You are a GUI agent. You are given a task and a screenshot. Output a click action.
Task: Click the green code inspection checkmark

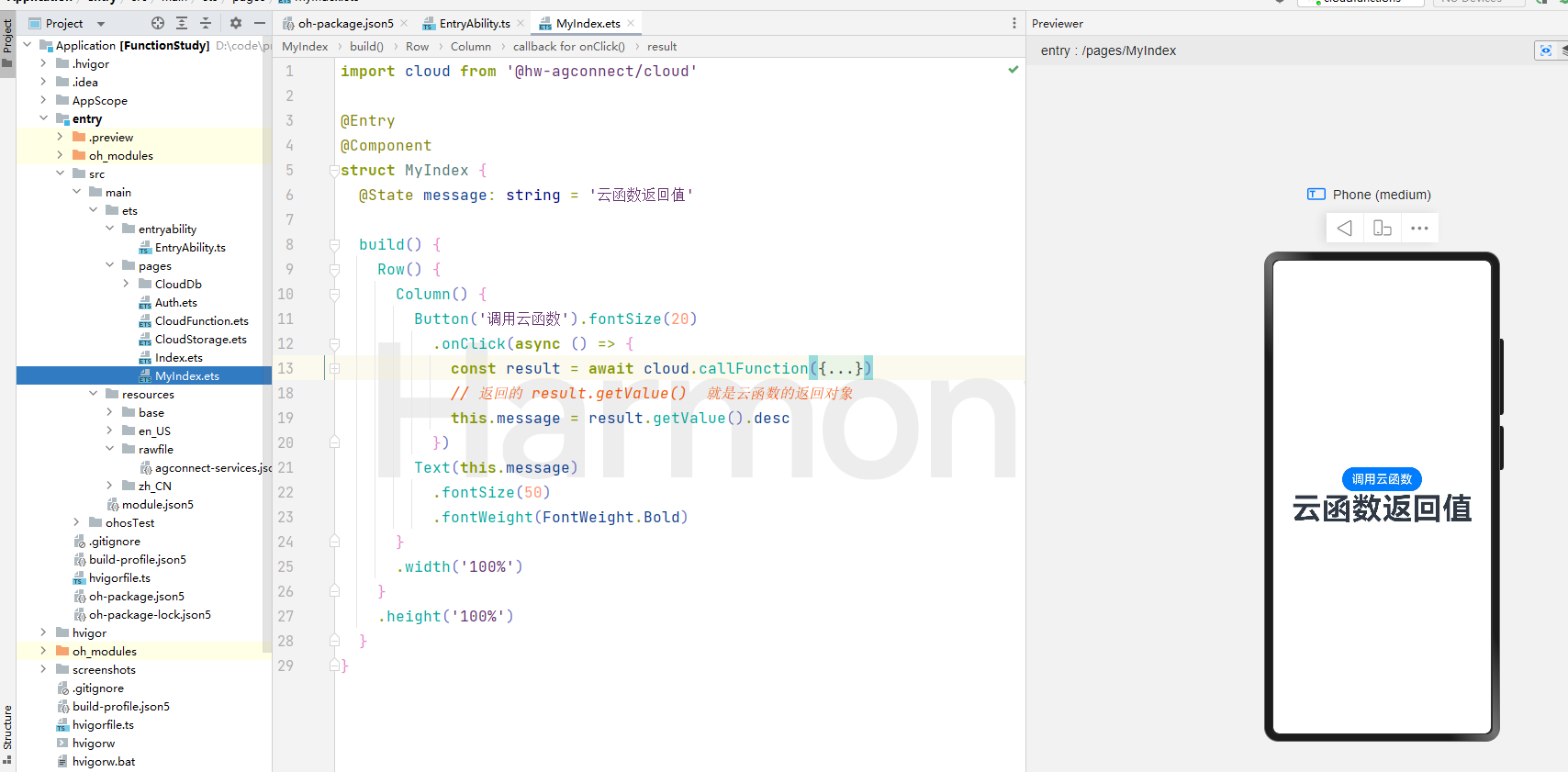[x=1013, y=70]
